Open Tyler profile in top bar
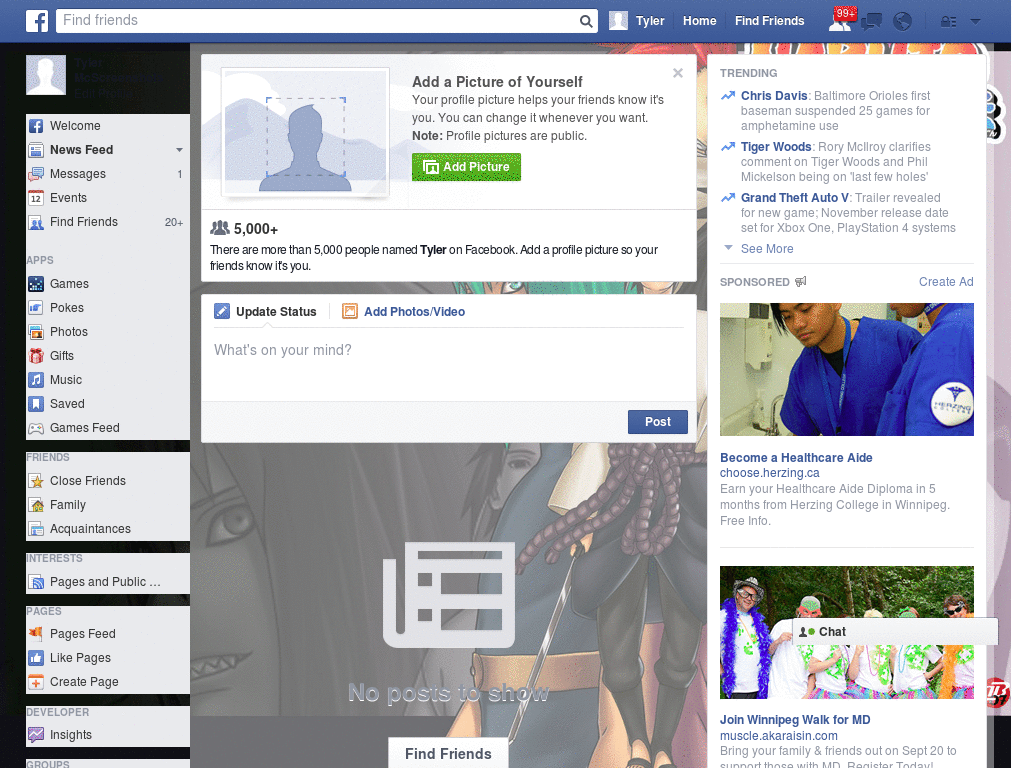This screenshot has height=768, width=1024. click(637, 21)
